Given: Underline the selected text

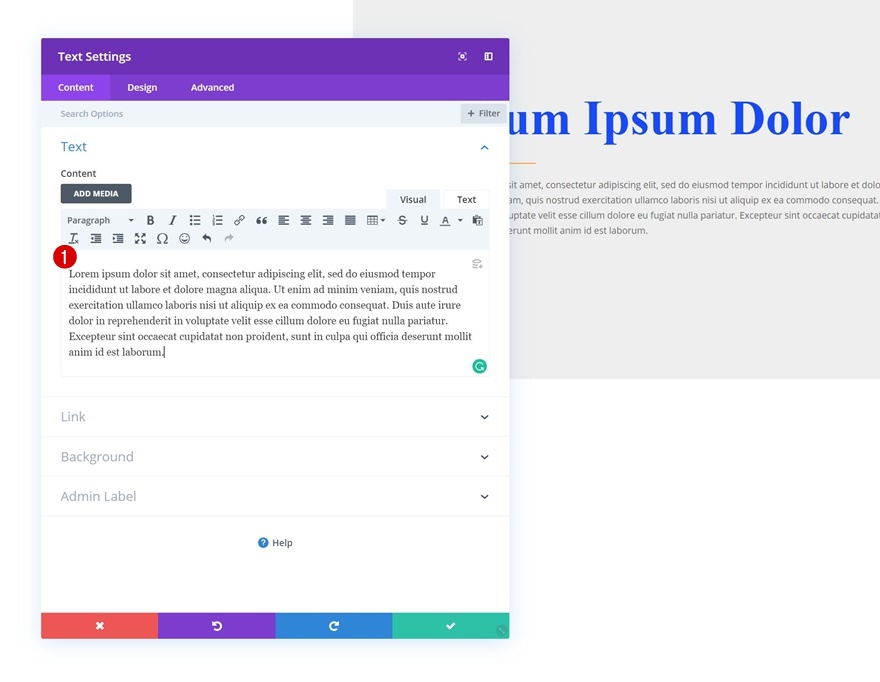Looking at the screenshot, I should (x=424, y=220).
